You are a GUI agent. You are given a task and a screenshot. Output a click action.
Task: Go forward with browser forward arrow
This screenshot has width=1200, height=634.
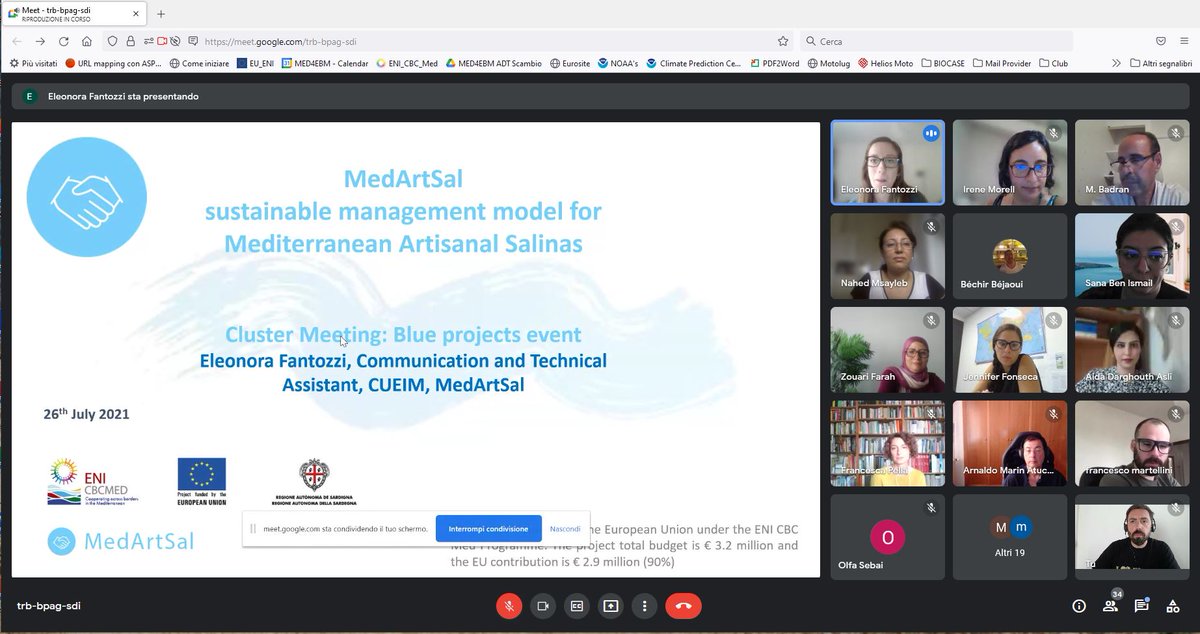coord(40,41)
